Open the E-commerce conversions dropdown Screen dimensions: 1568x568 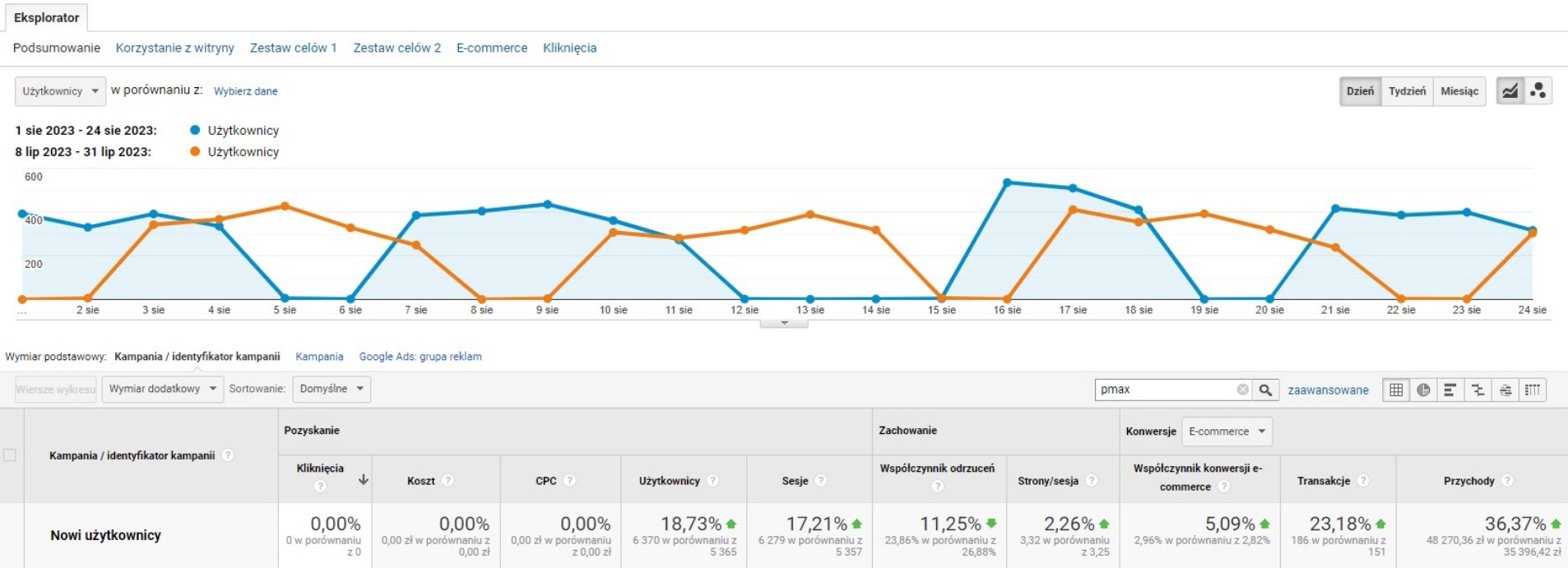[1227, 432]
